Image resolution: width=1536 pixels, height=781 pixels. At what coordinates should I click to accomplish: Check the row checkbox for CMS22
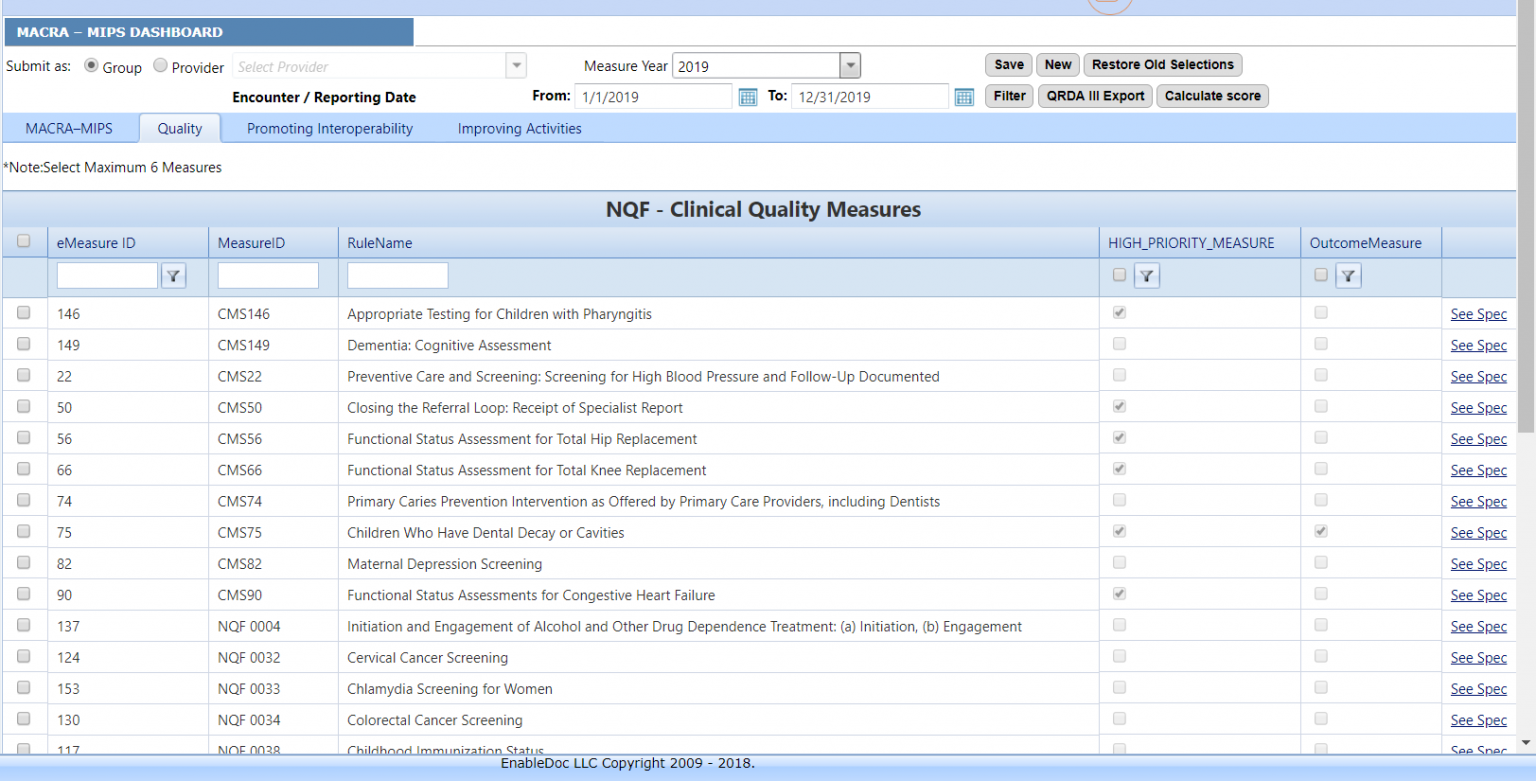pyautogui.click(x=24, y=375)
